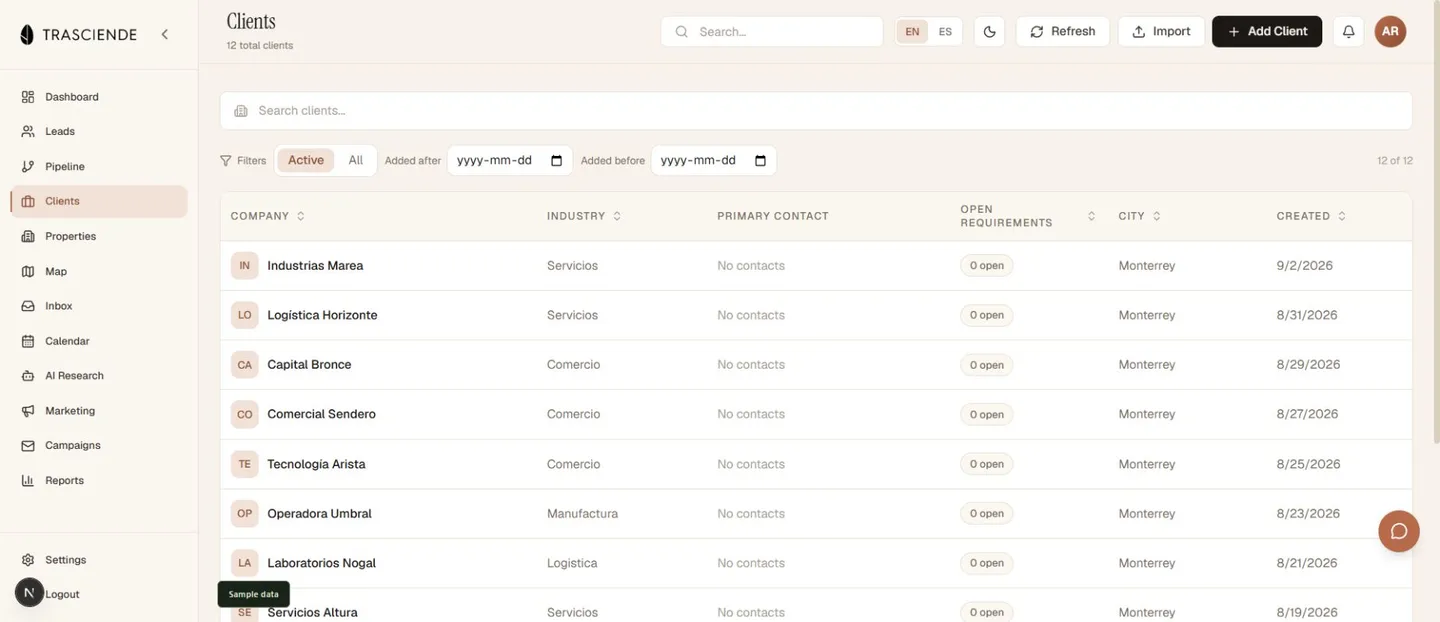Viewport: 1440px width, 622px height.
Task: Open notifications with the bell icon
Action: click(1348, 31)
